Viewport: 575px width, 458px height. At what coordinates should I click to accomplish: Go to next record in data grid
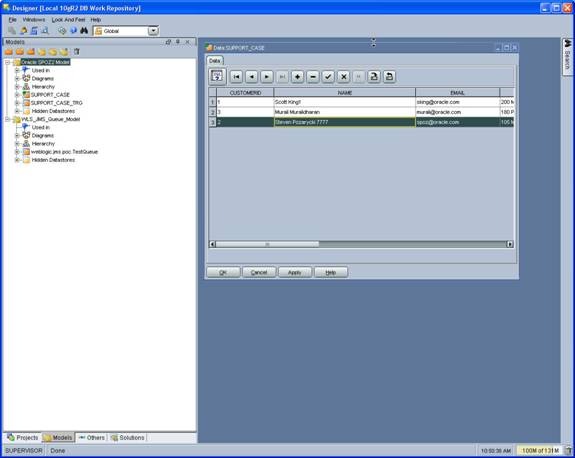267,77
